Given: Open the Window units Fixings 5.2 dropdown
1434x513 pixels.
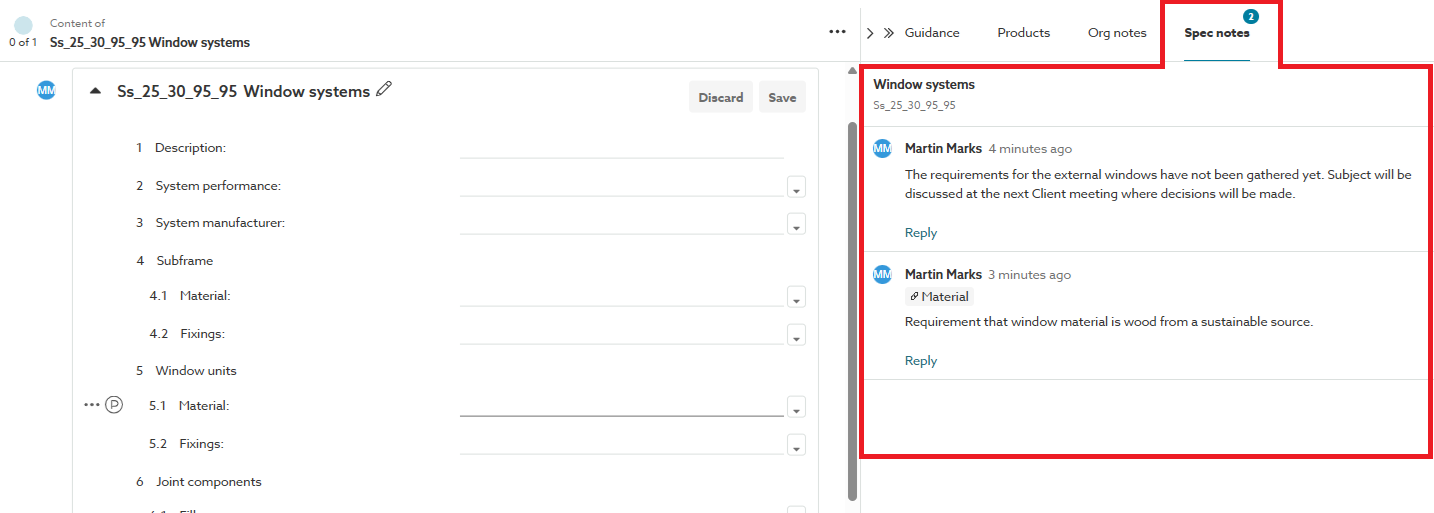Looking at the screenshot, I should pyautogui.click(x=796, y=445).
